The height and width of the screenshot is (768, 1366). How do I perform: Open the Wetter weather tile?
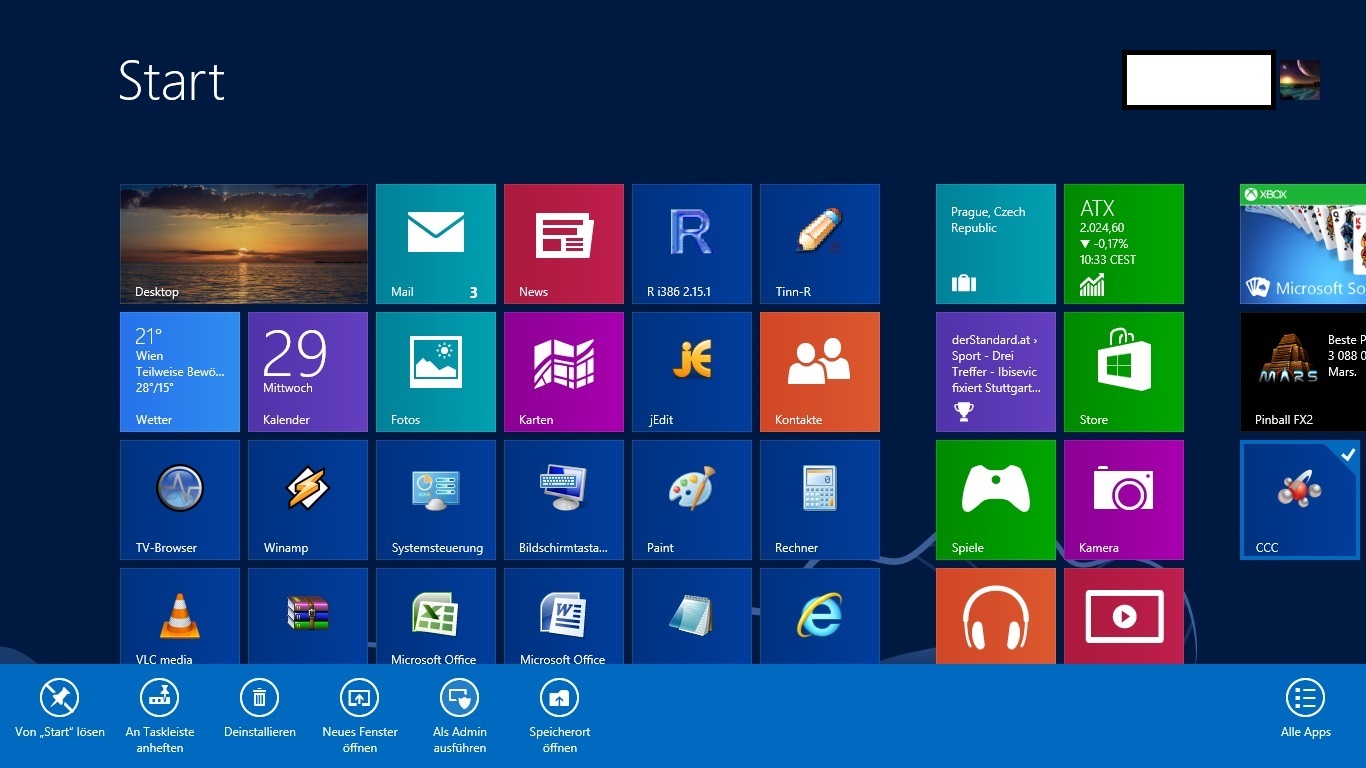tap(180, 372)
